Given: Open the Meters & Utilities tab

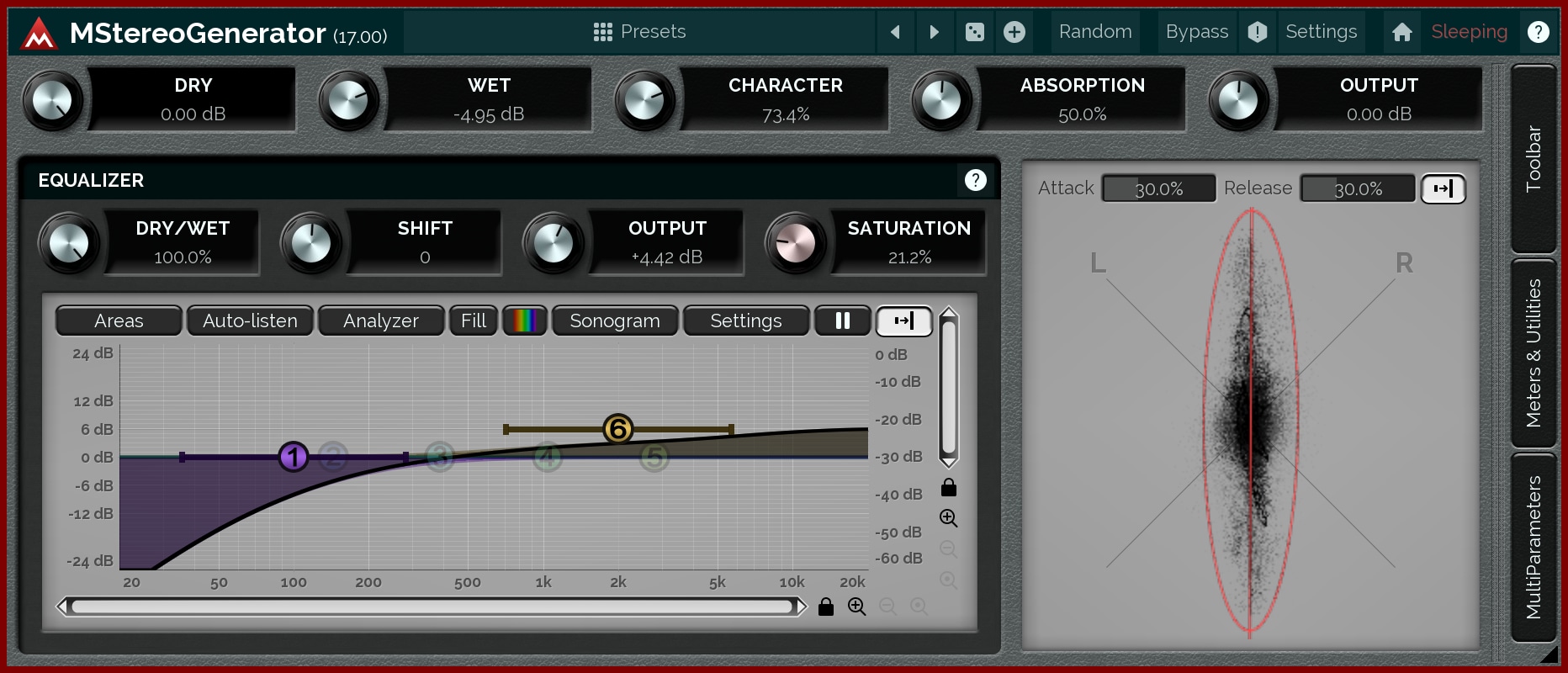Looking at the screenshot, I should [1533, 353].
